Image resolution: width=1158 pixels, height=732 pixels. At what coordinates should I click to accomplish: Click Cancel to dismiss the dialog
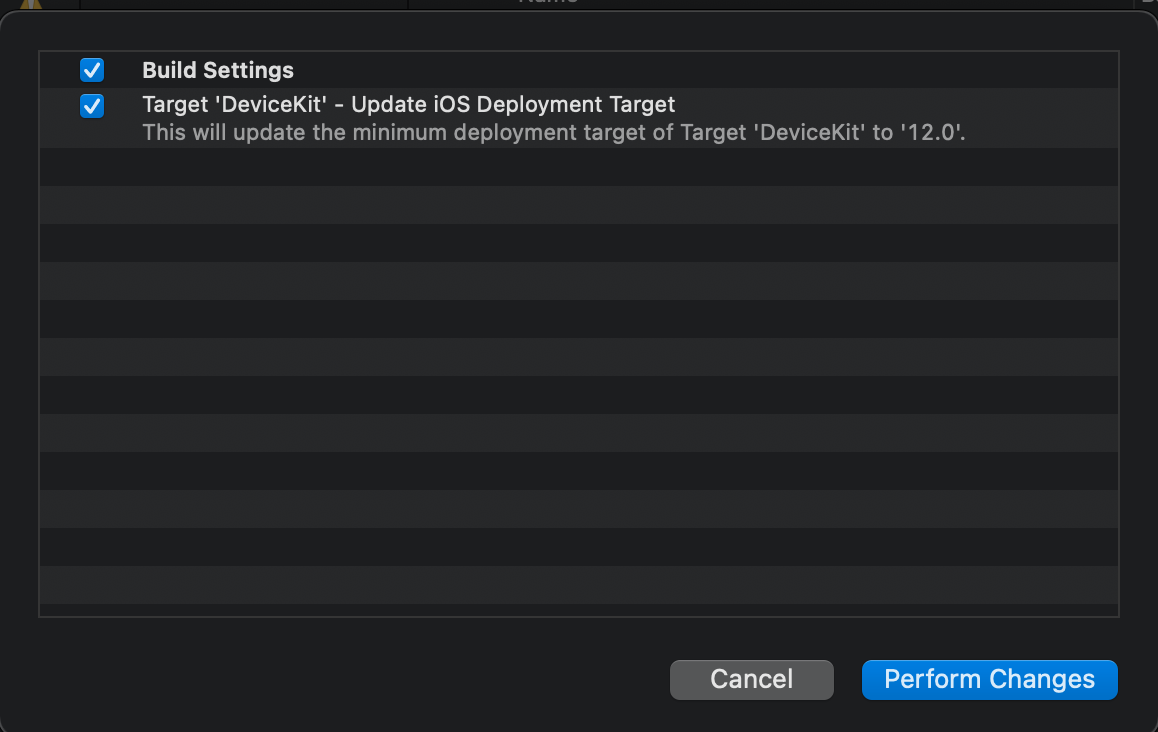pyautogui.click(x=751, y=679)
